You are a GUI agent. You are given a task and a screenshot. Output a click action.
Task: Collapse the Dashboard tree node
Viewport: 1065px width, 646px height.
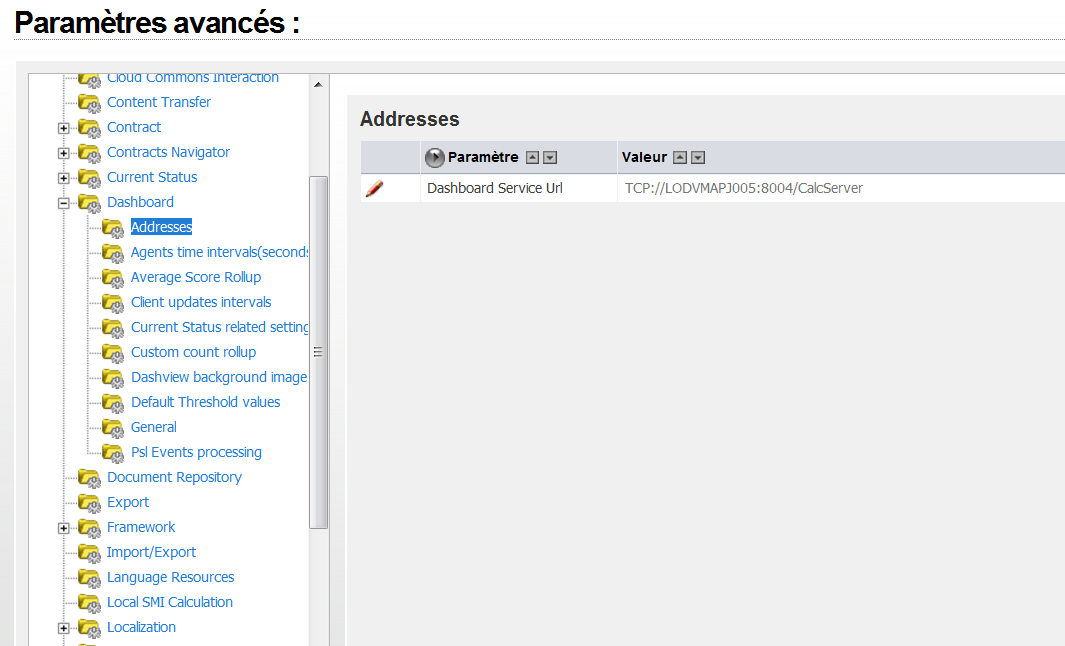tap(63, 203)
